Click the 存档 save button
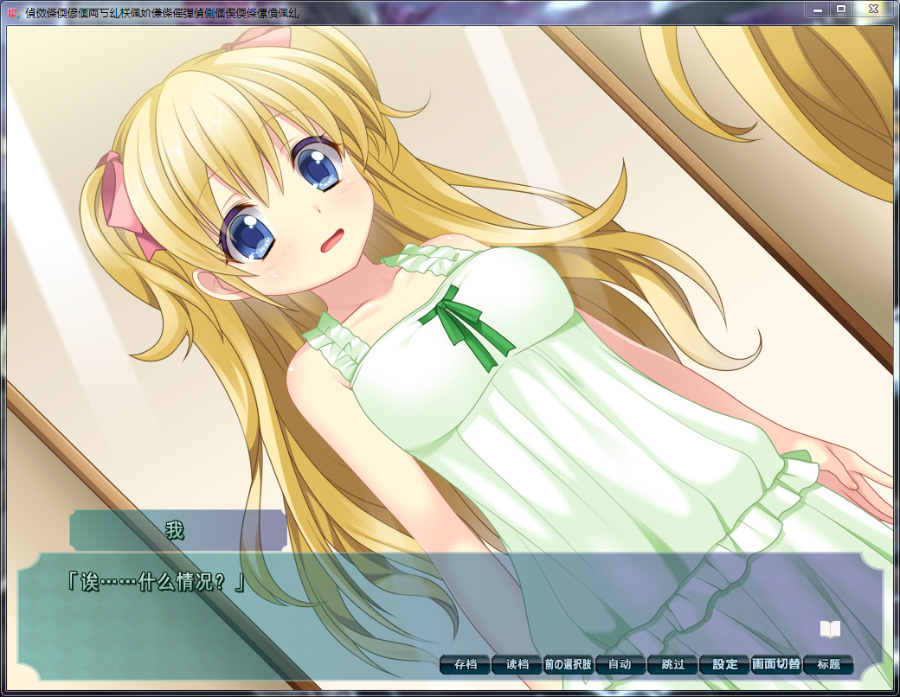Viewport: 900px width, 697px height. click(x=465, y=664)
